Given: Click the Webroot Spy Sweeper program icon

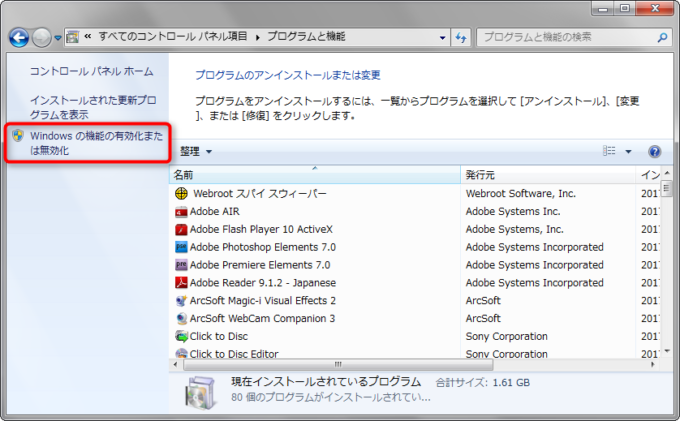Looking at the screenshot, I should coord(181,193).
